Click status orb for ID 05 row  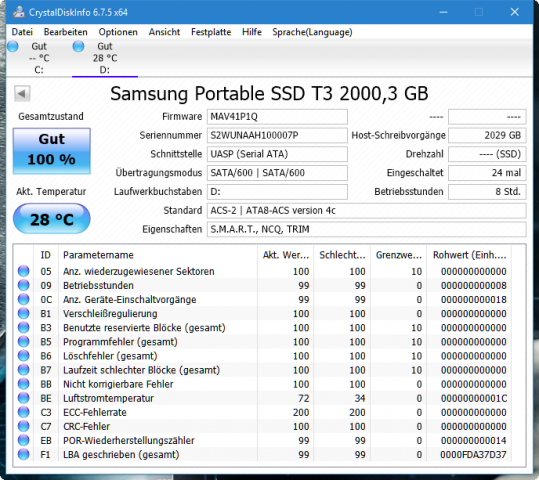point(24,271)
